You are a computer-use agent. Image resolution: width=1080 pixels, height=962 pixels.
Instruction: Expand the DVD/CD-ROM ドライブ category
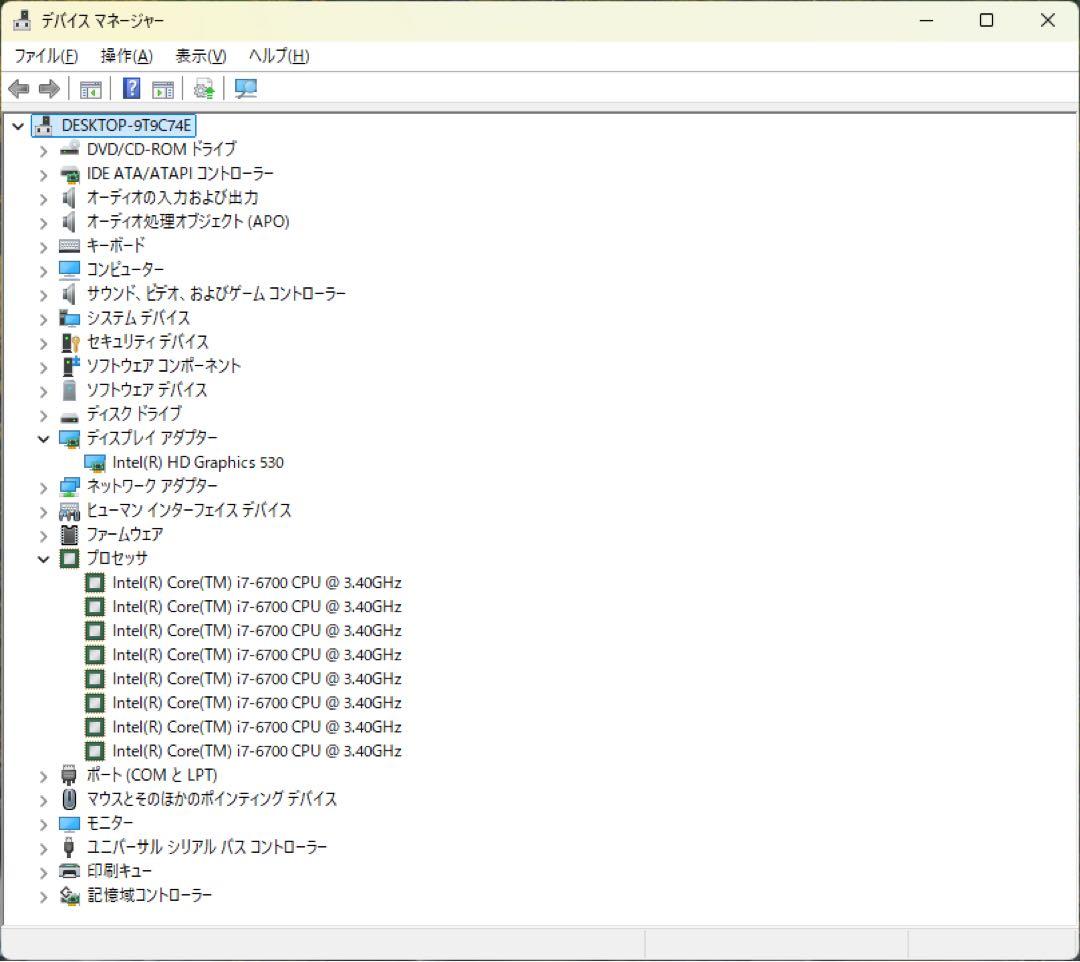[43, 149]
